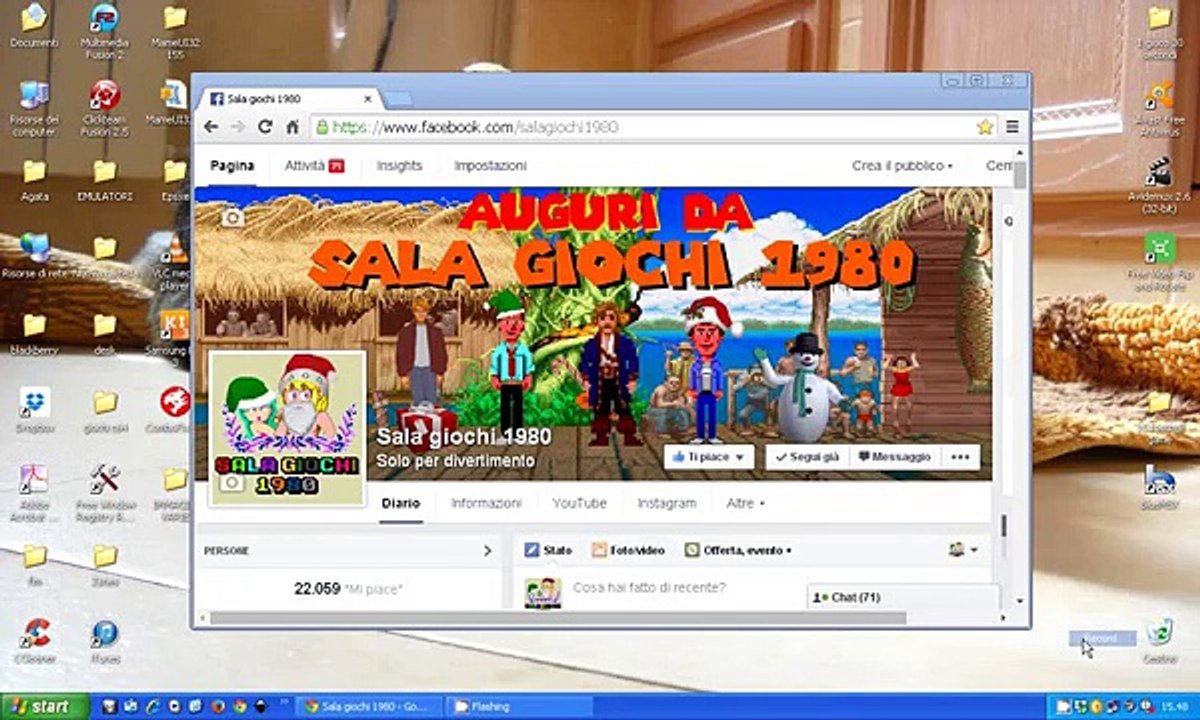Open Multimedia Fusion 2 desktop icon
The height and width of the screenshot is (720, 1200).
(x=103, y=30)
